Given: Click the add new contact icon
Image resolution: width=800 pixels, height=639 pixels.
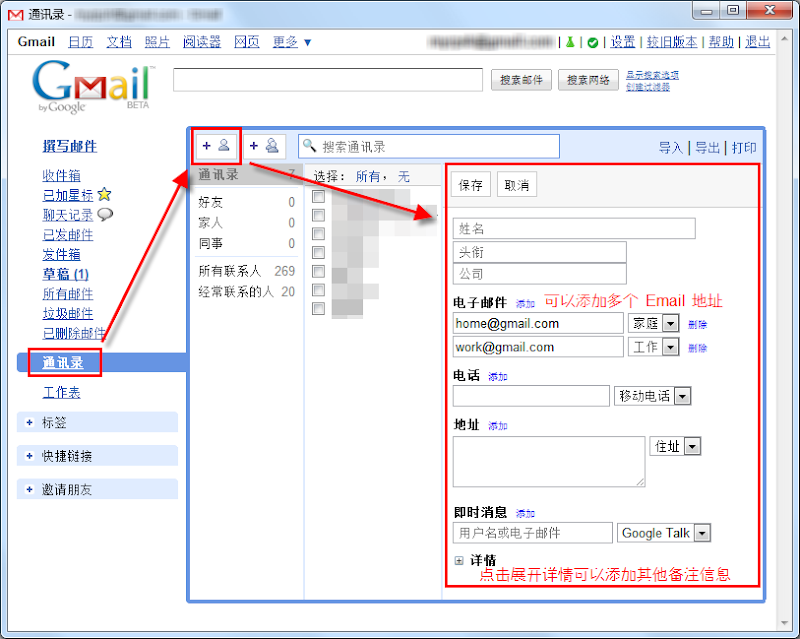Looking at the screenshot, I should coord(217,146).
